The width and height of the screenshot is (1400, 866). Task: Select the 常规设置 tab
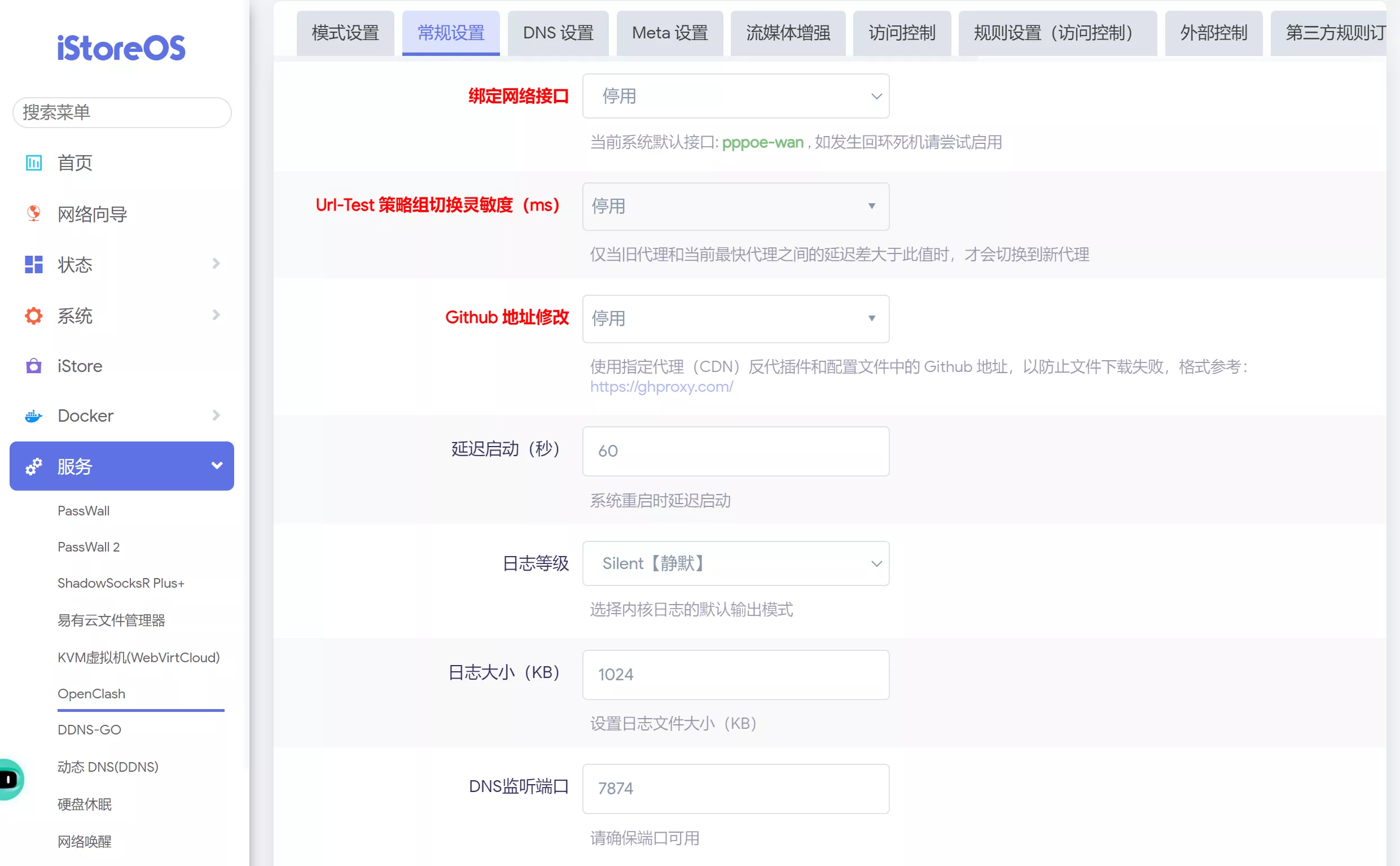click(451, 33)
